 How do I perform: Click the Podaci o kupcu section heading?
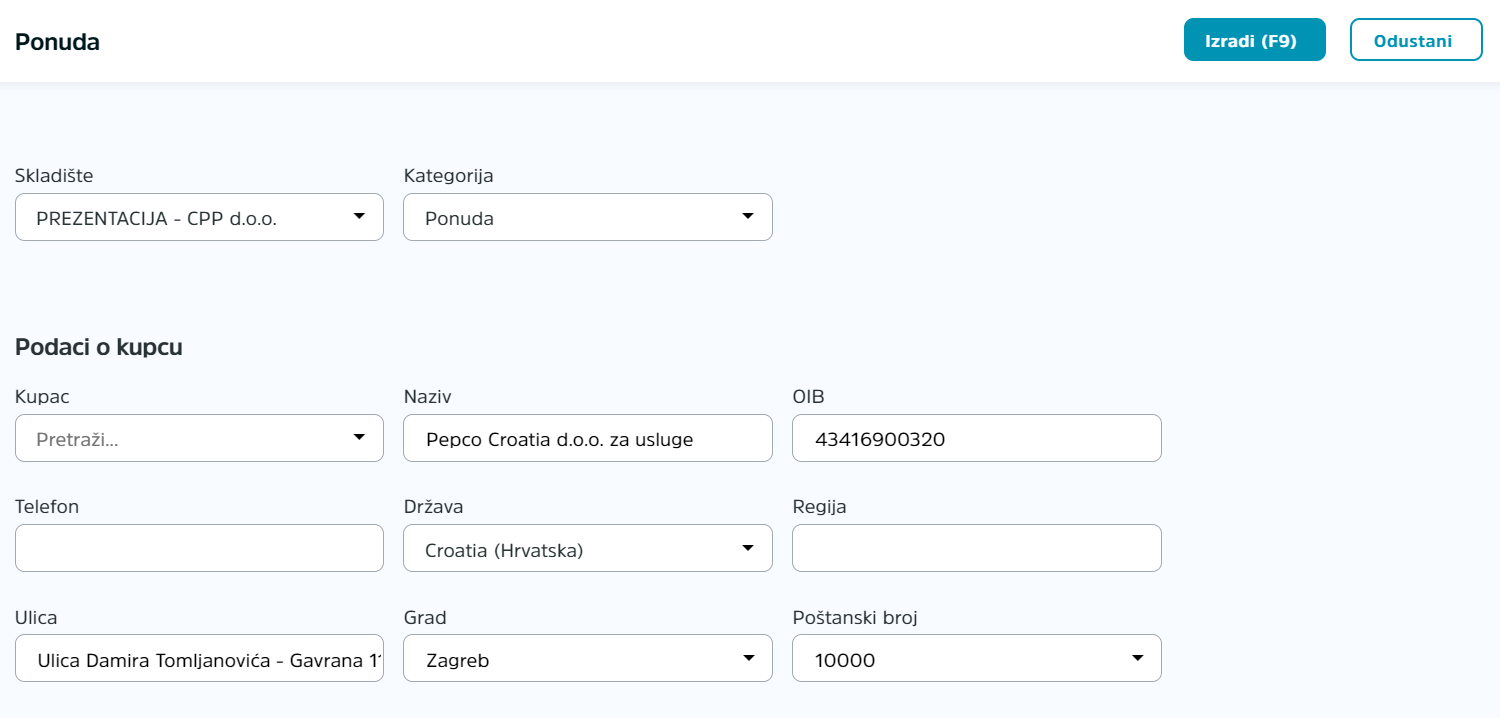(98, 347)
